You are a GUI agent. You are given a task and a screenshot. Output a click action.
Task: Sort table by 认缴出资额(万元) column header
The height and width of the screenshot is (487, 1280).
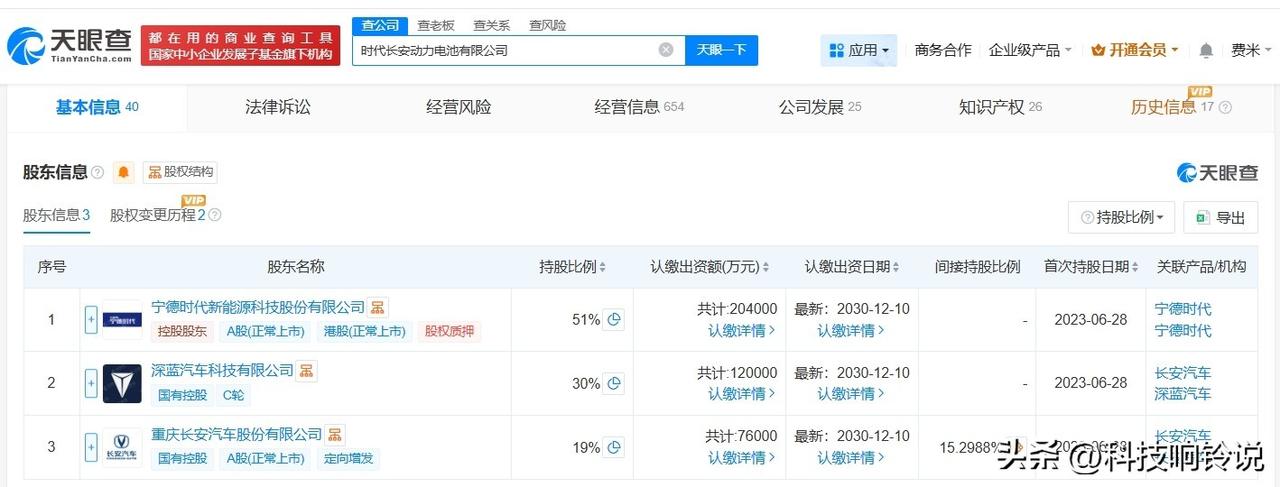click(x=710, y=267)
